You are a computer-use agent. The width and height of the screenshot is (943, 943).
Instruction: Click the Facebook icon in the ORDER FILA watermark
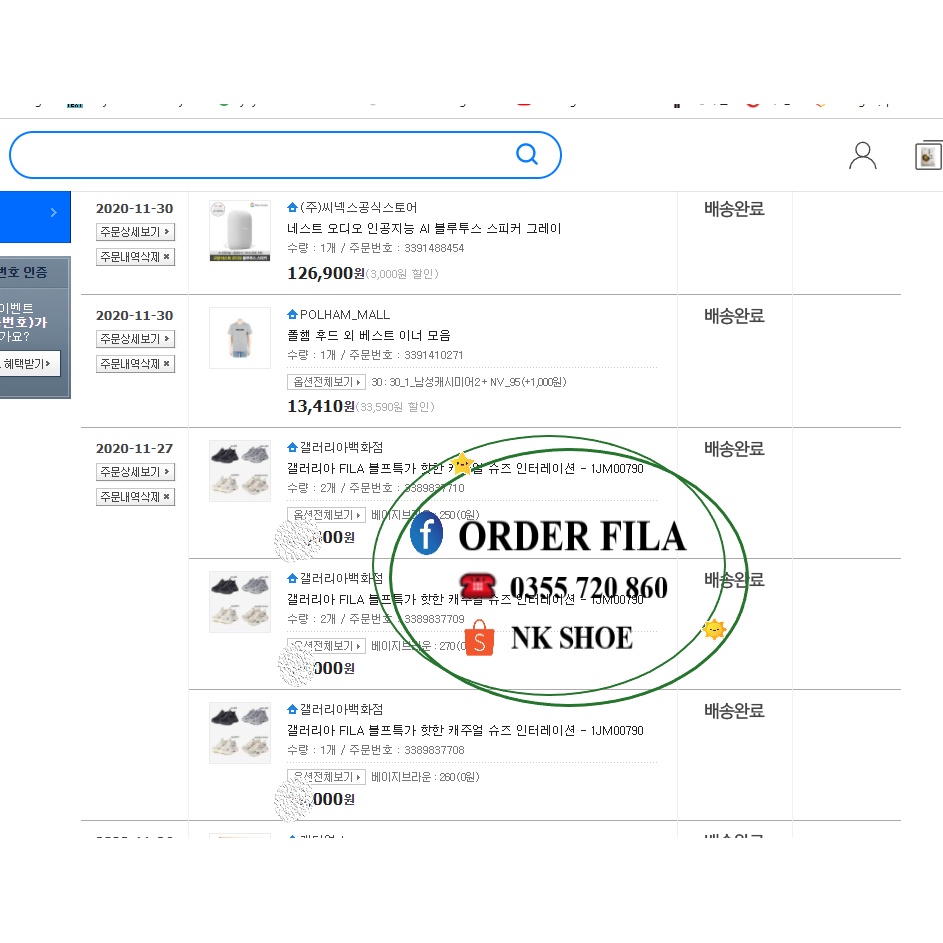tap(427, 534)
